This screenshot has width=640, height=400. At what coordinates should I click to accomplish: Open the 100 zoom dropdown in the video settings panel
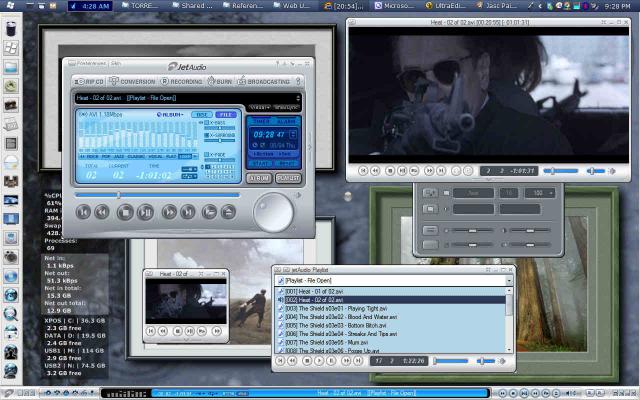540,193
